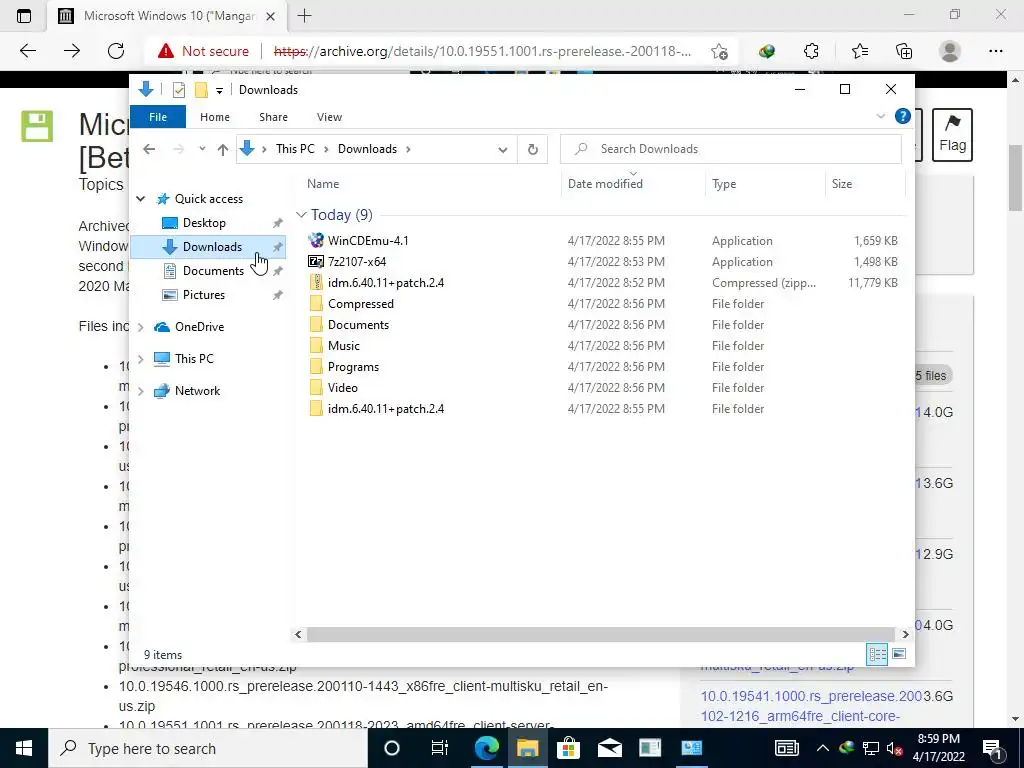
Task: Select the Compressed folder icon
Action: pyautogui.click(x=316, y=304)
